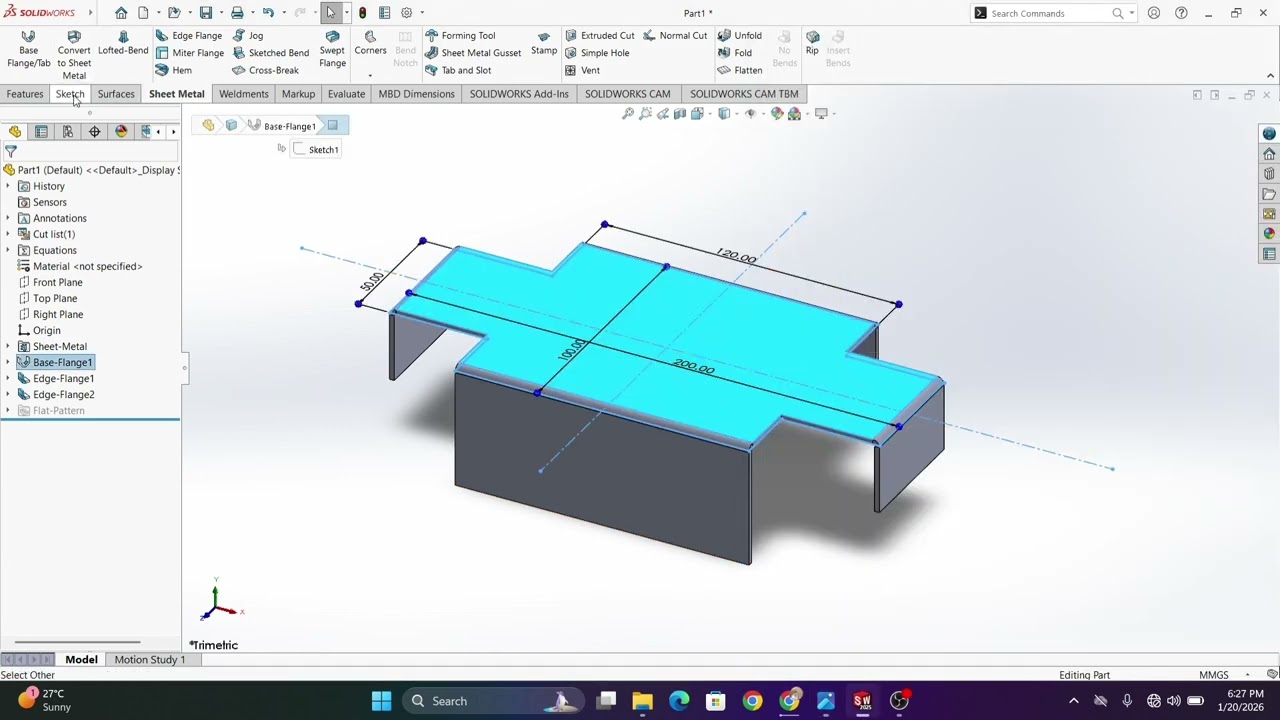This screenshot has height=720, width=1280.
Task: Open the Display Style dropdown arrow
Action: click(x=735, y=114)
